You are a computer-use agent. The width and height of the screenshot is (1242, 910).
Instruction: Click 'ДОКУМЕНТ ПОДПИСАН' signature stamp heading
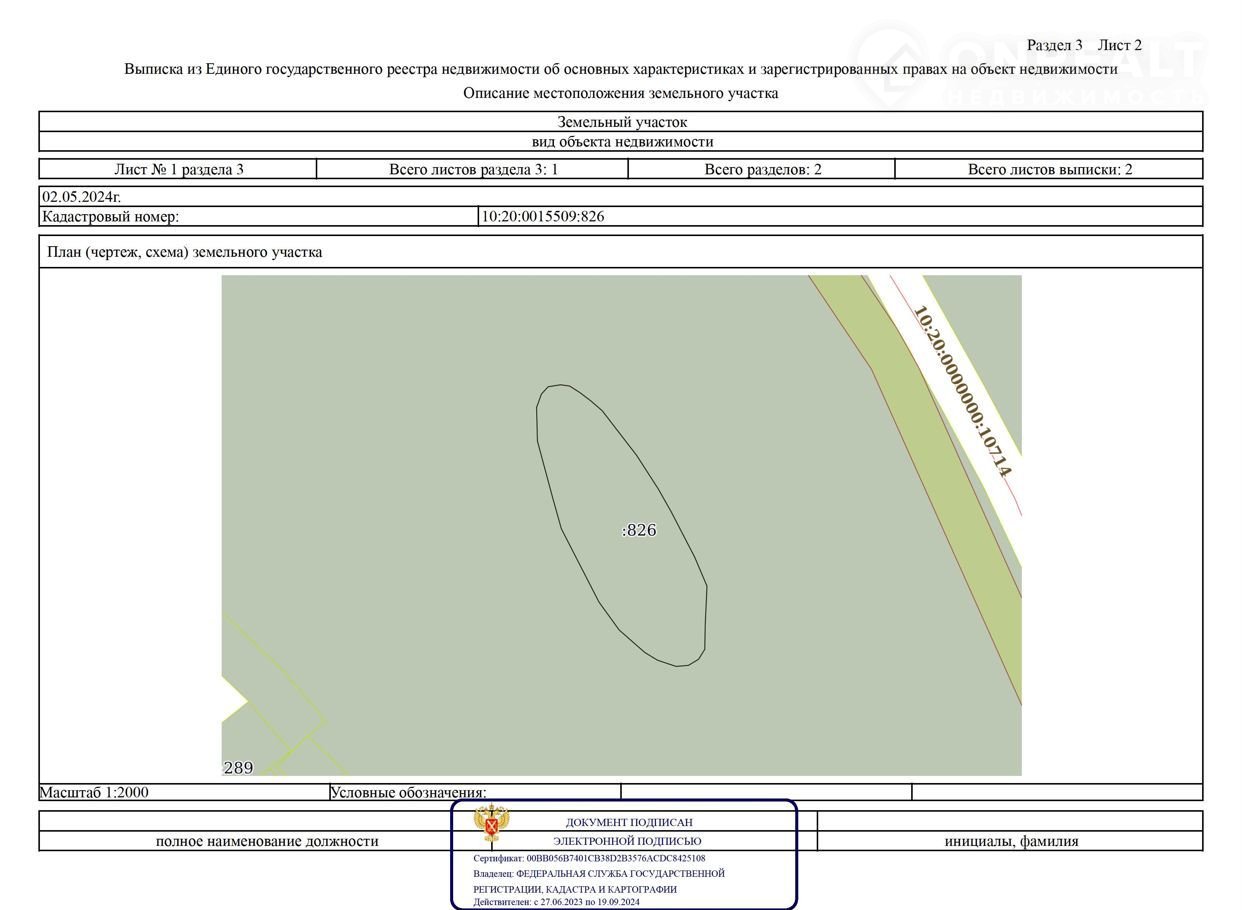tap(629, 822)
